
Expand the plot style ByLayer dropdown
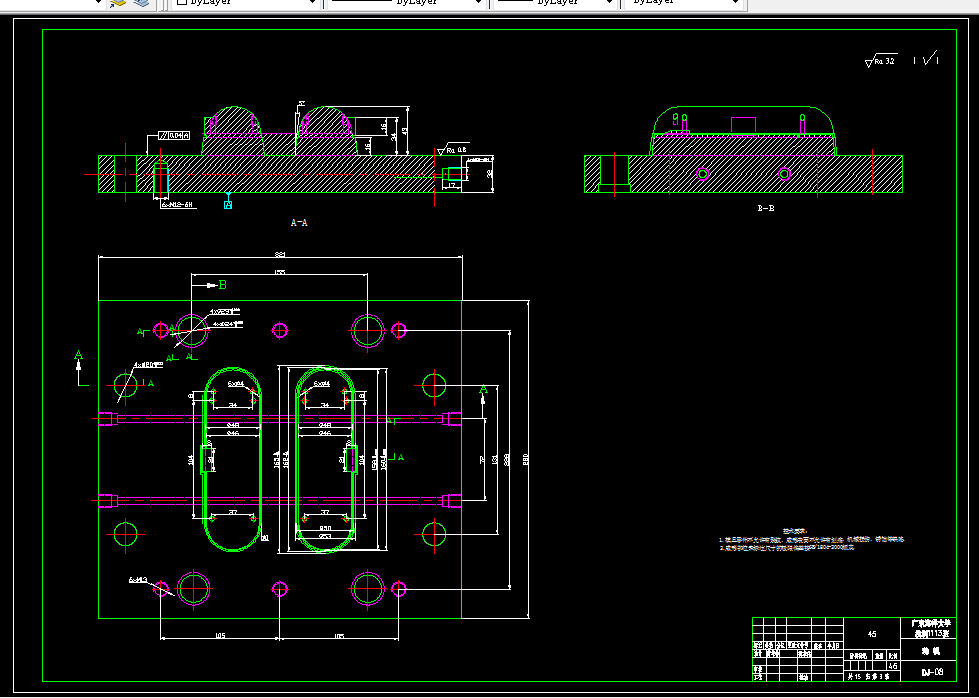tap(683, 3)
